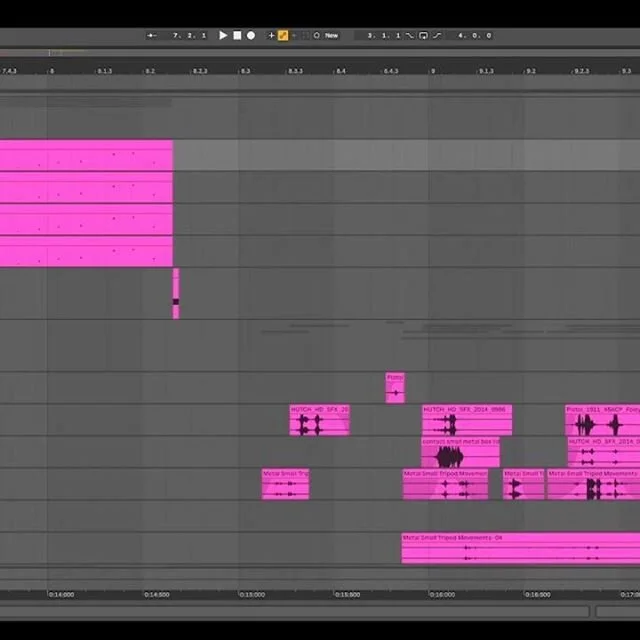Toggle Punch-In switch icon
The width and height of the screenshot is (640, 640).
409,36
